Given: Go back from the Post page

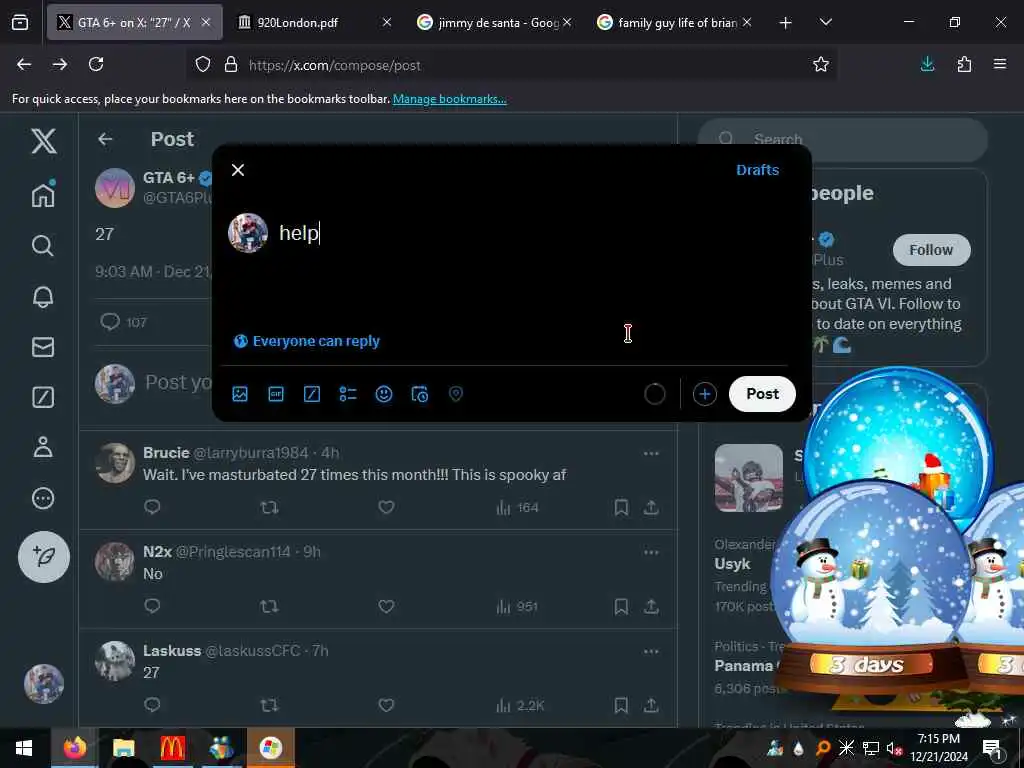Looking at the screenshot, I should coord(105,139).
